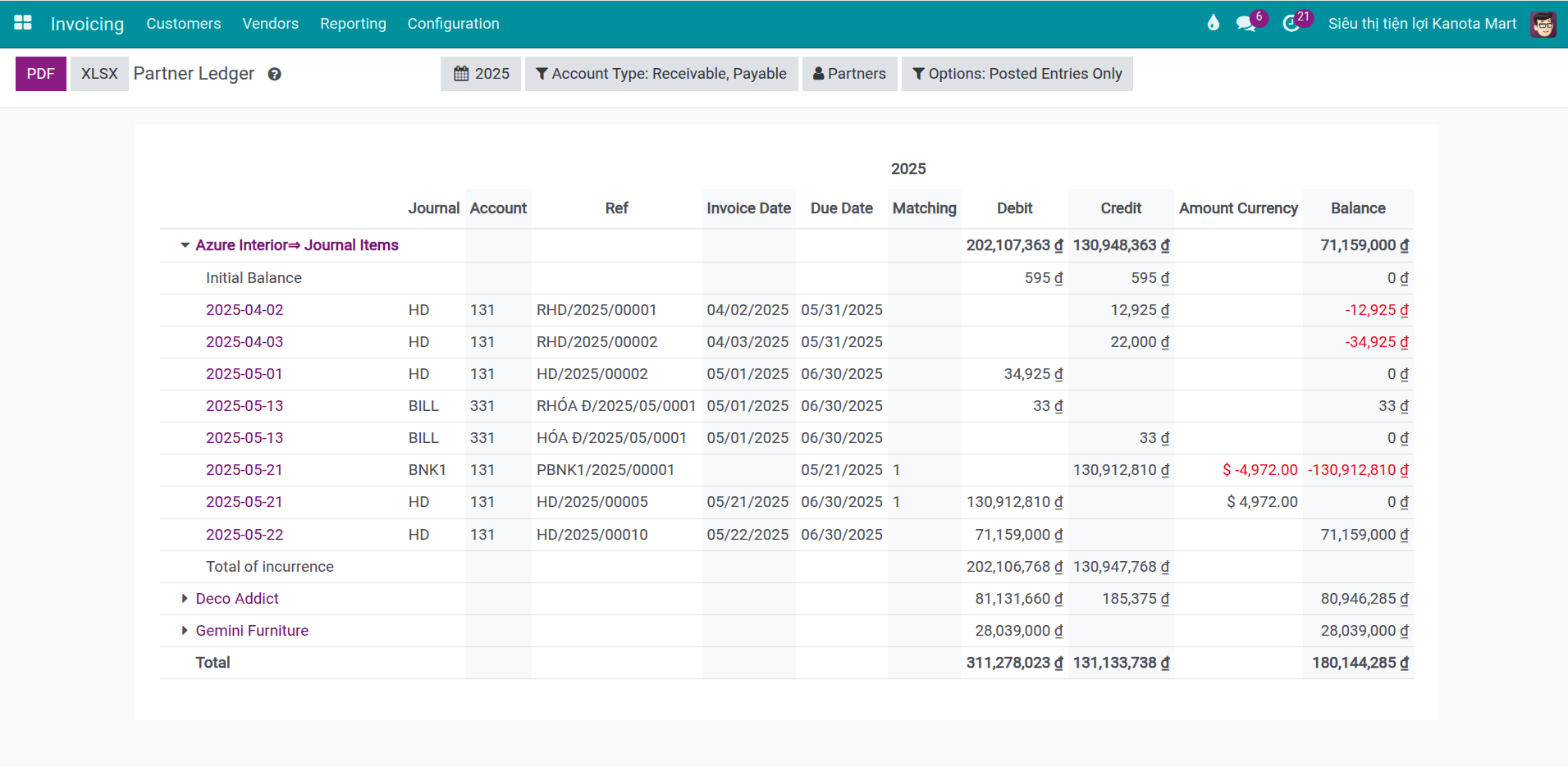Click reference PBNK1/2025/00001

tap(606, 470)
